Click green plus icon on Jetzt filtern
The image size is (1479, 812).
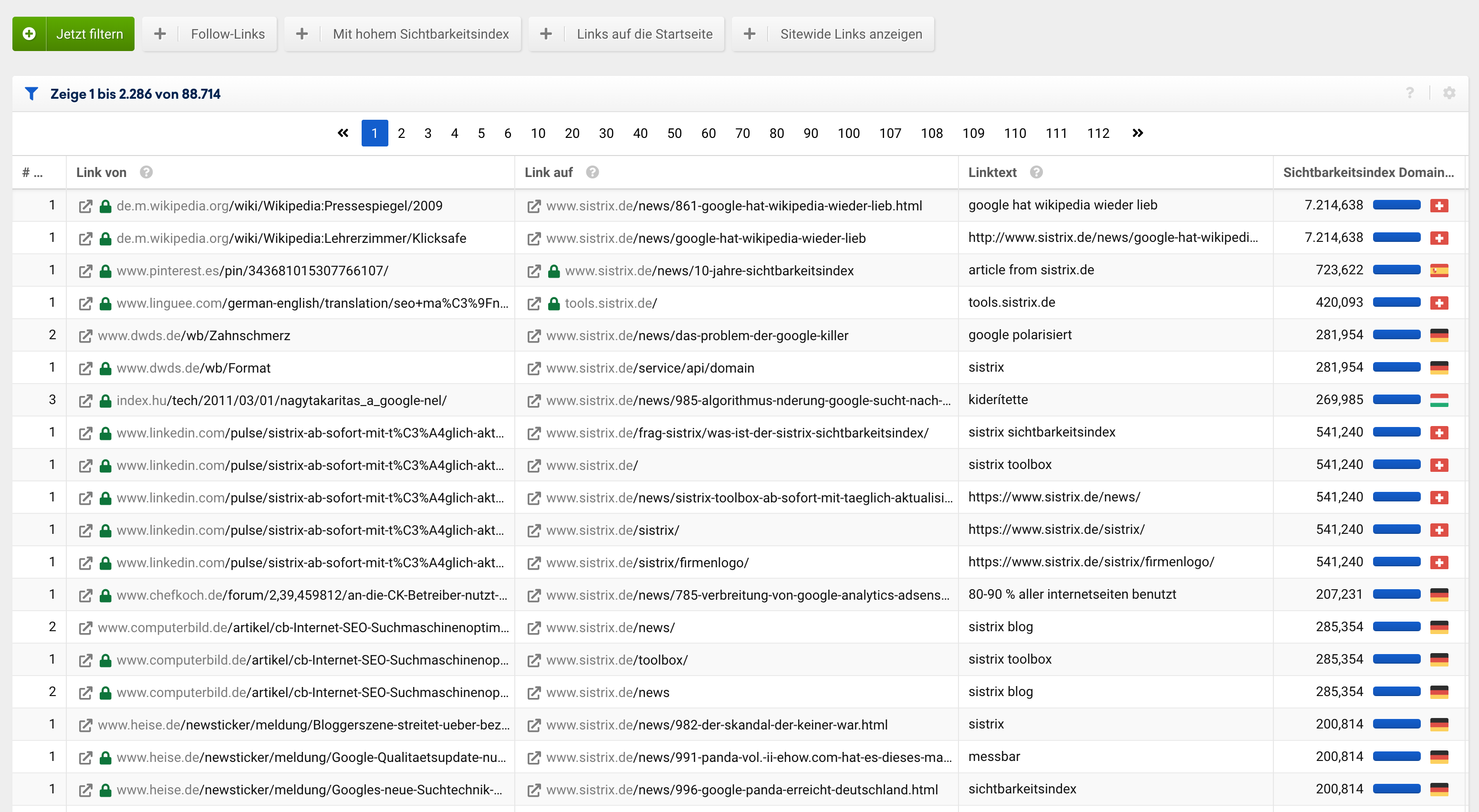[x=29, y=34]
